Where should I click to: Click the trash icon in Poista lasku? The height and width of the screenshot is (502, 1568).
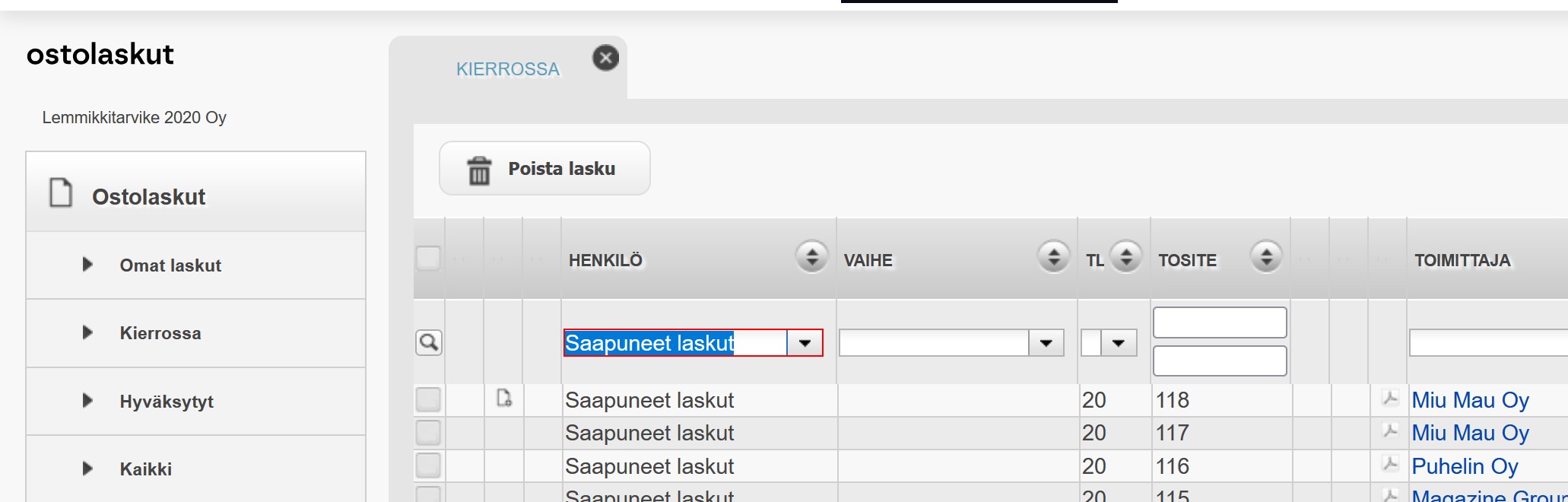coord(479,170)
